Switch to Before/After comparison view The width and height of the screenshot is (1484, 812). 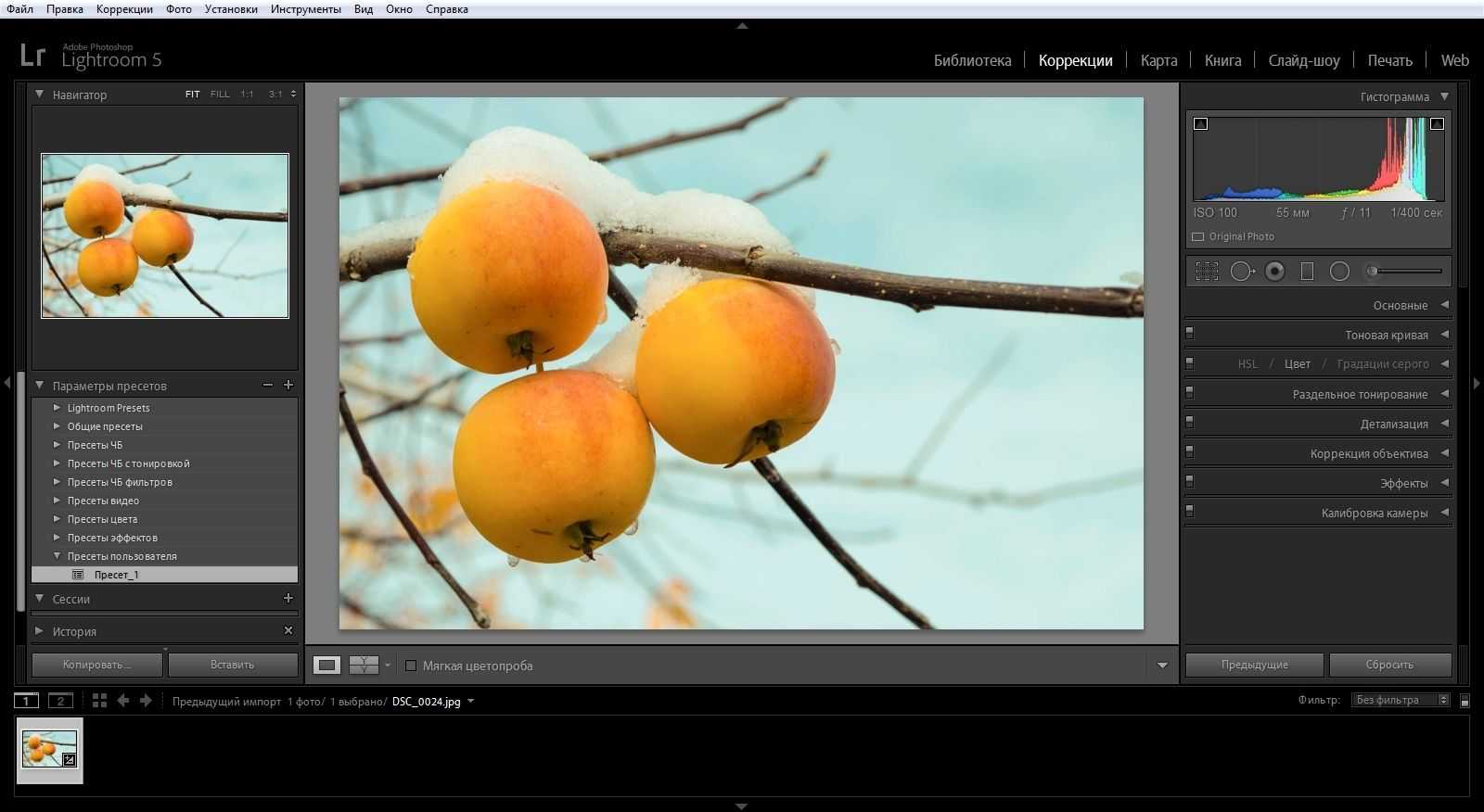coord(364,665)
